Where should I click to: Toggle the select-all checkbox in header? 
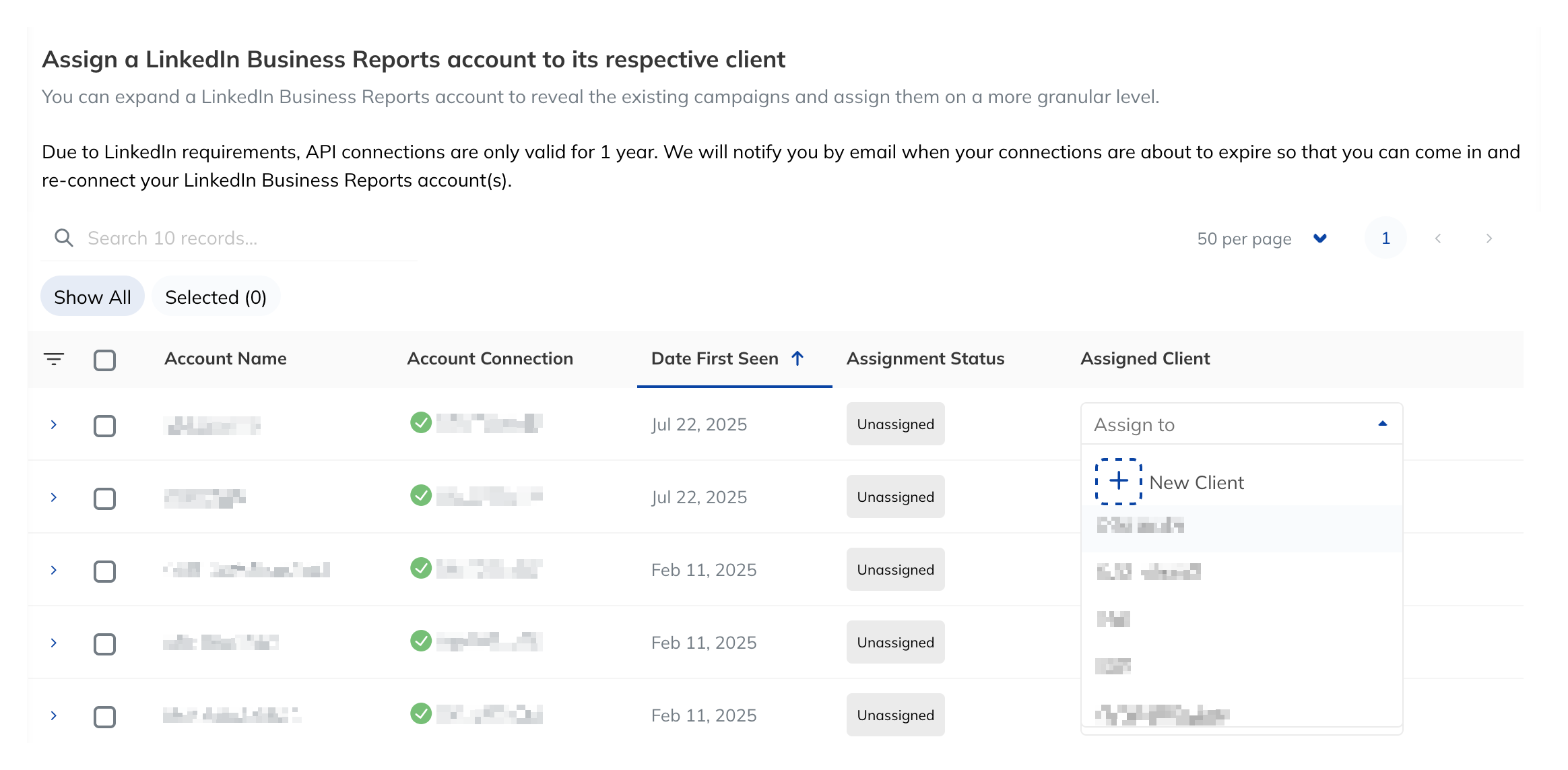click(x=104, y=360)
